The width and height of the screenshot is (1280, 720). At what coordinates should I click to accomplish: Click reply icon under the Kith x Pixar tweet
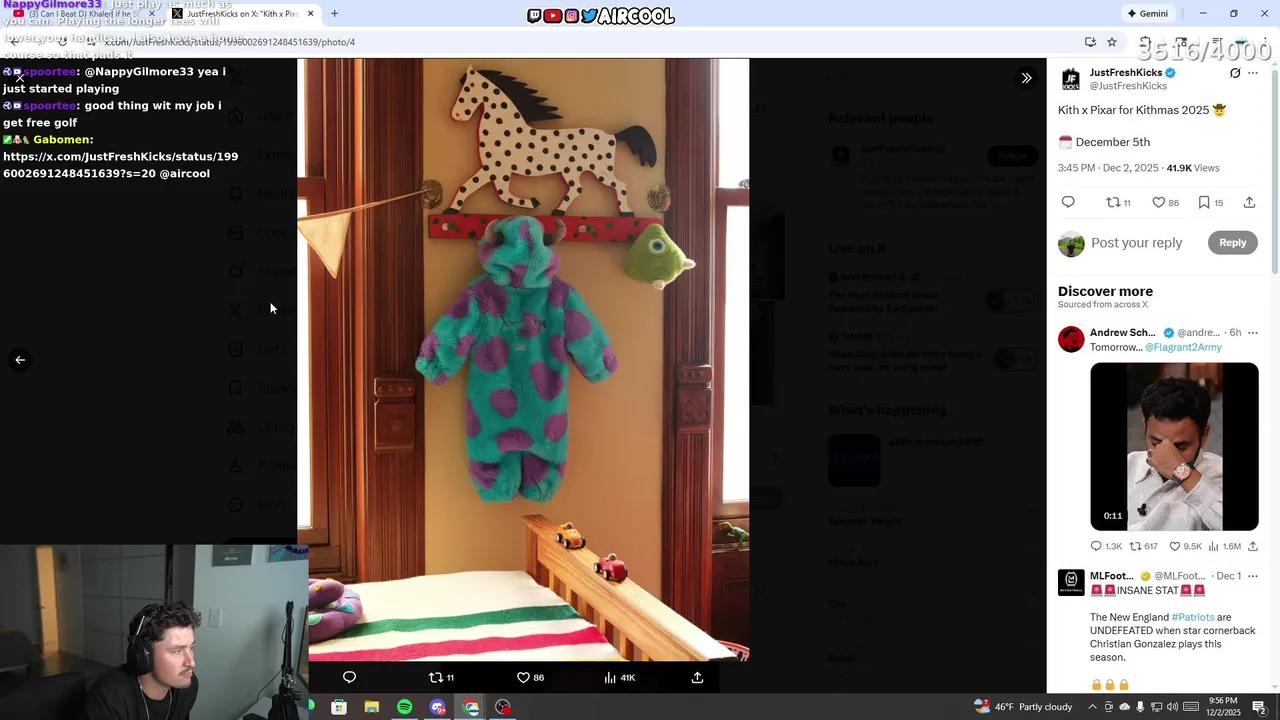pyautogui.click(x=1068, y=202)
